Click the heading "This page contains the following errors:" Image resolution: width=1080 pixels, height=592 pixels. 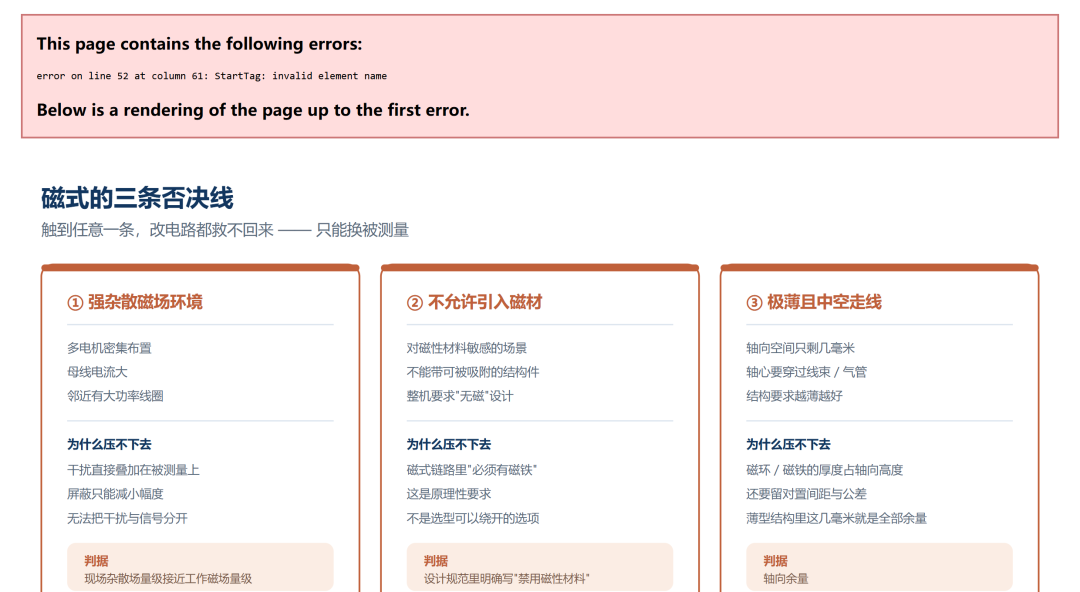point(199,44)
